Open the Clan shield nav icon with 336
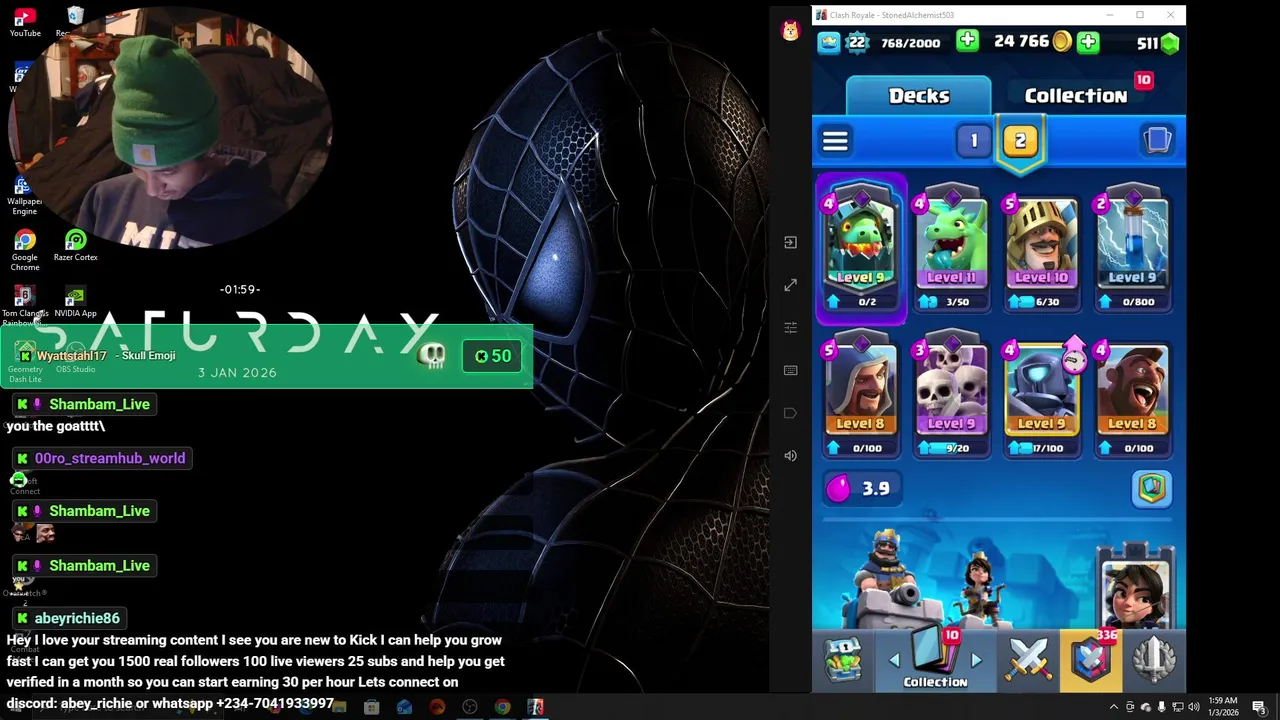This screenshot has height=720, width=1280. click(1091, 660)
